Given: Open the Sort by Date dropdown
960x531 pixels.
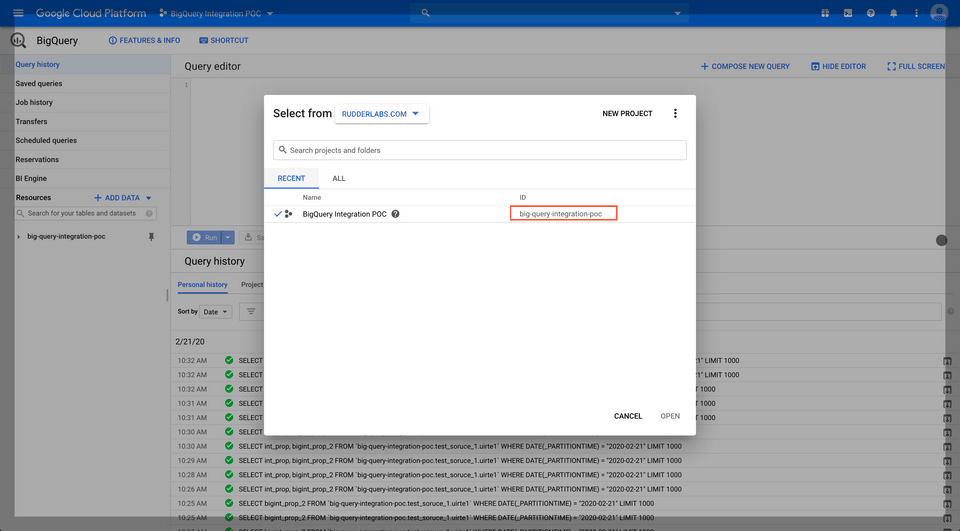Looking at the screenshot, I should (x=216, y=312).
